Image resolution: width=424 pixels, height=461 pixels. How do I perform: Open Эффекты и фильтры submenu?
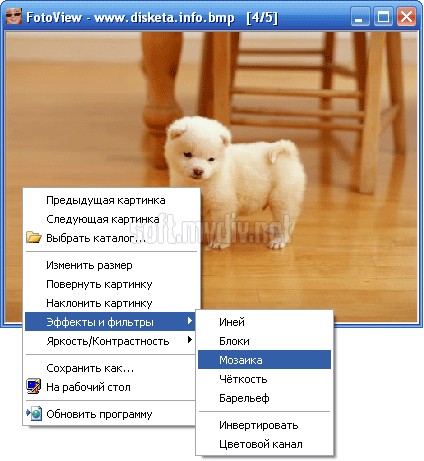pos(110,322)
